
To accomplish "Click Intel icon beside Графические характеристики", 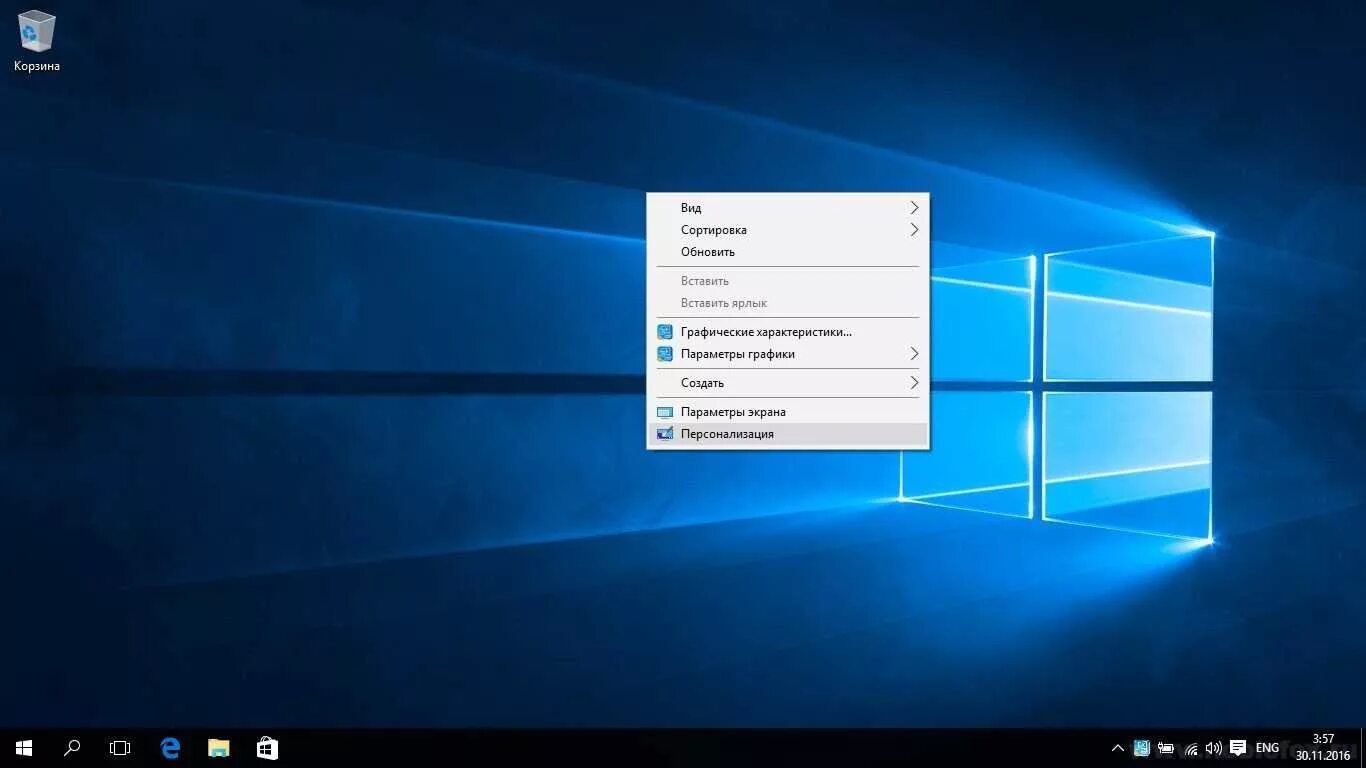I will tap(665, 332).
